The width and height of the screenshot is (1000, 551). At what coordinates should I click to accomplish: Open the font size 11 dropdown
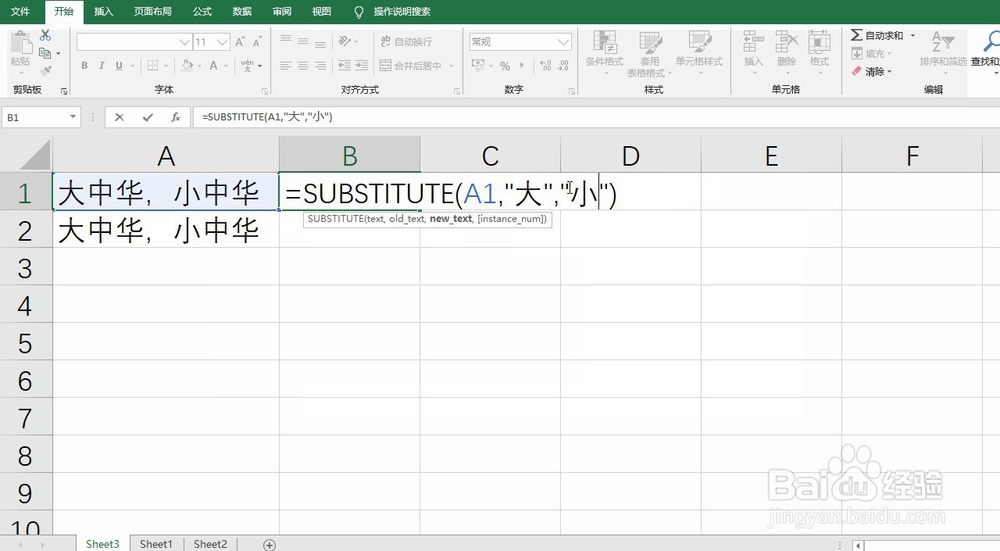(222, 42)
